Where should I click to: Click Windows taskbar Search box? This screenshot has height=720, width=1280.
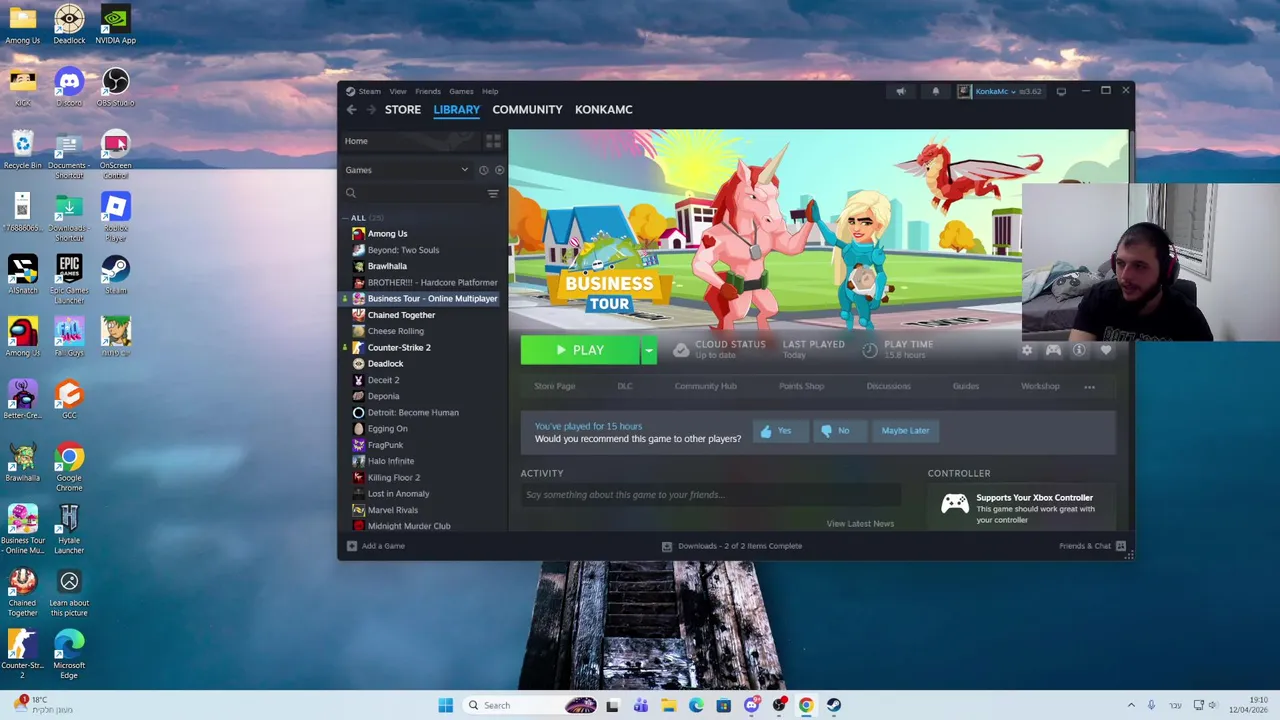pyautogui.click(x=530, y=705)
